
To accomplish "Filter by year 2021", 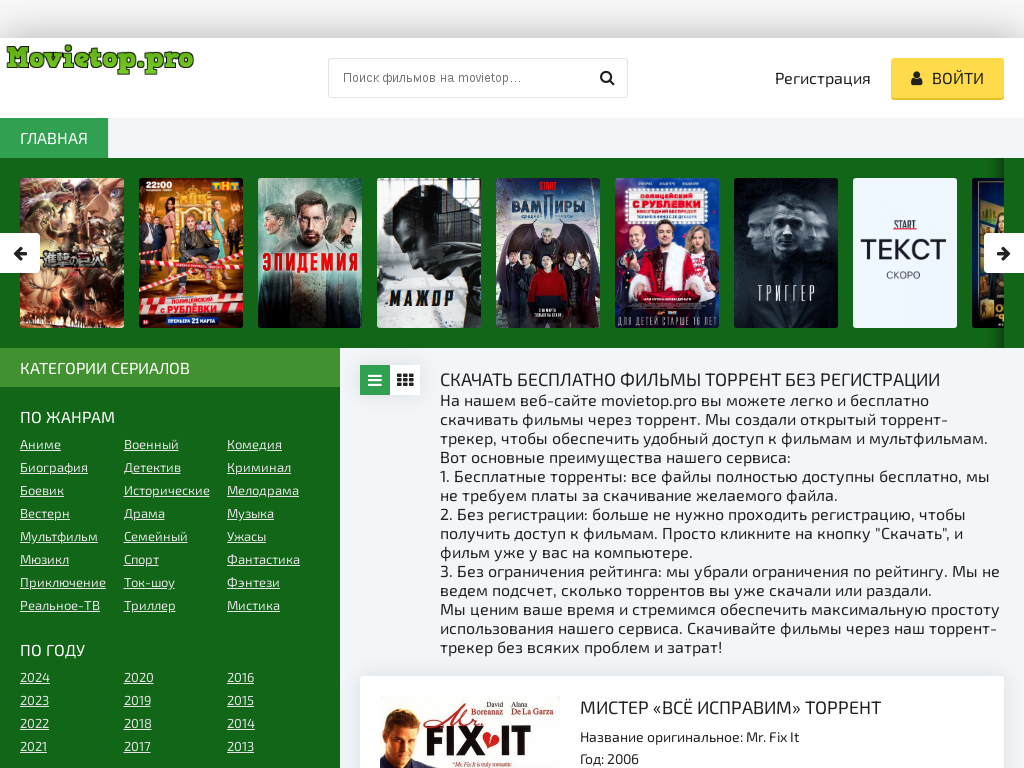I will coord(33,746).
